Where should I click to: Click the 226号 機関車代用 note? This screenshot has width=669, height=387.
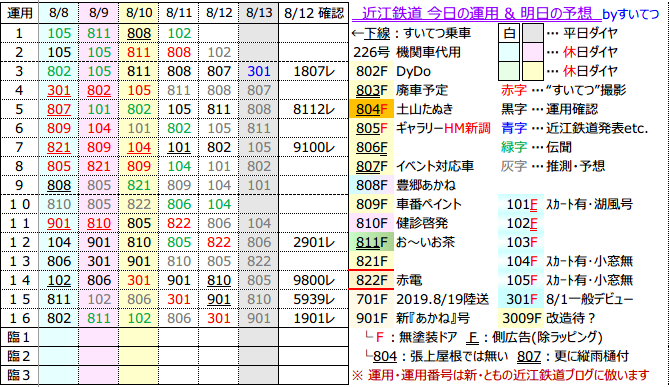[407, 52]
